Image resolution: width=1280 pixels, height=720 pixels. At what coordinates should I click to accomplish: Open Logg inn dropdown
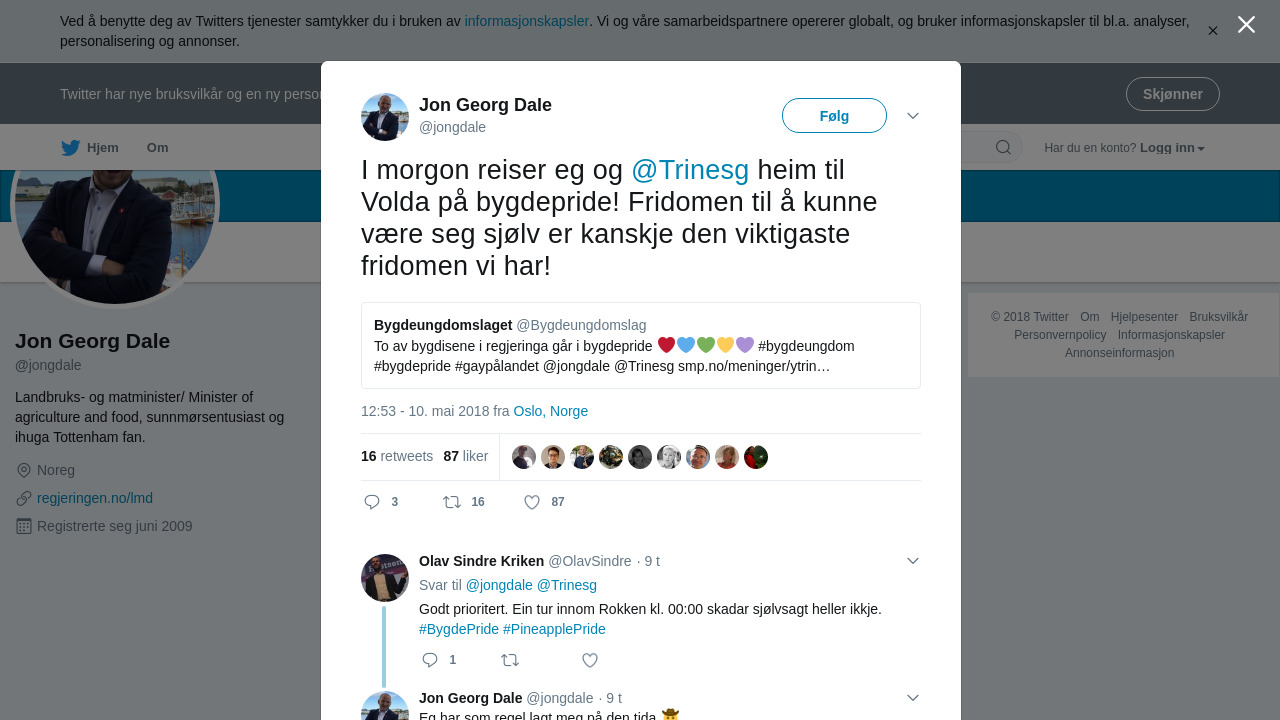[1172, 148]
